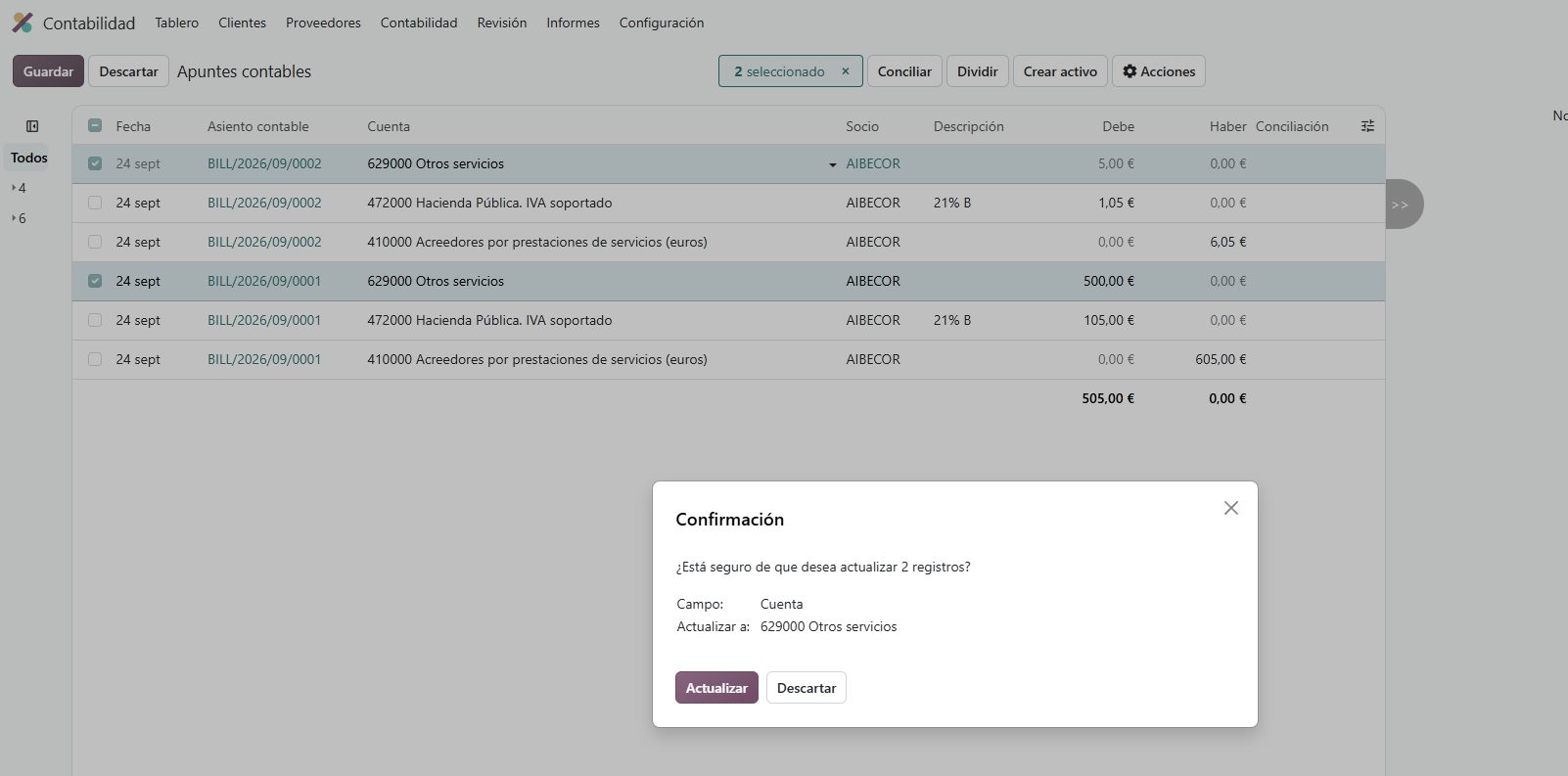Screen dimensions: 1568x776
Task: Check BILL/2026/09/0002 410000 row checkbox
Action: (x=95, y=242)
